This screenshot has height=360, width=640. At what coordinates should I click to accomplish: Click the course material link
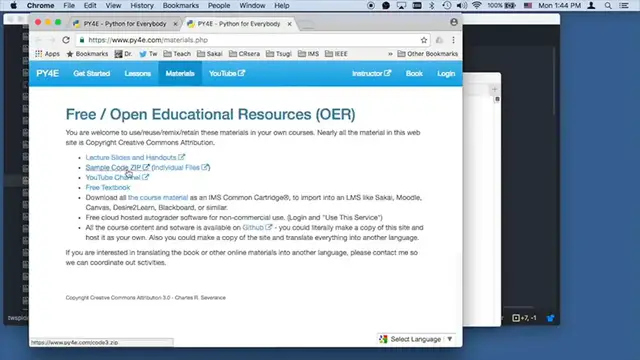158,198
